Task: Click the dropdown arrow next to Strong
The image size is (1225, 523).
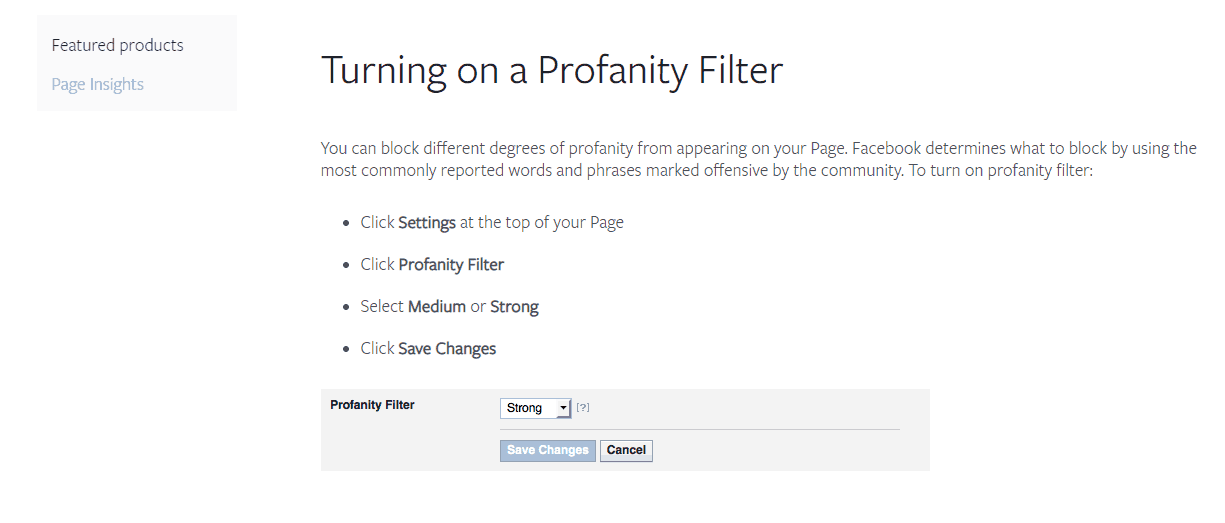Action: [x=563, y=408]
